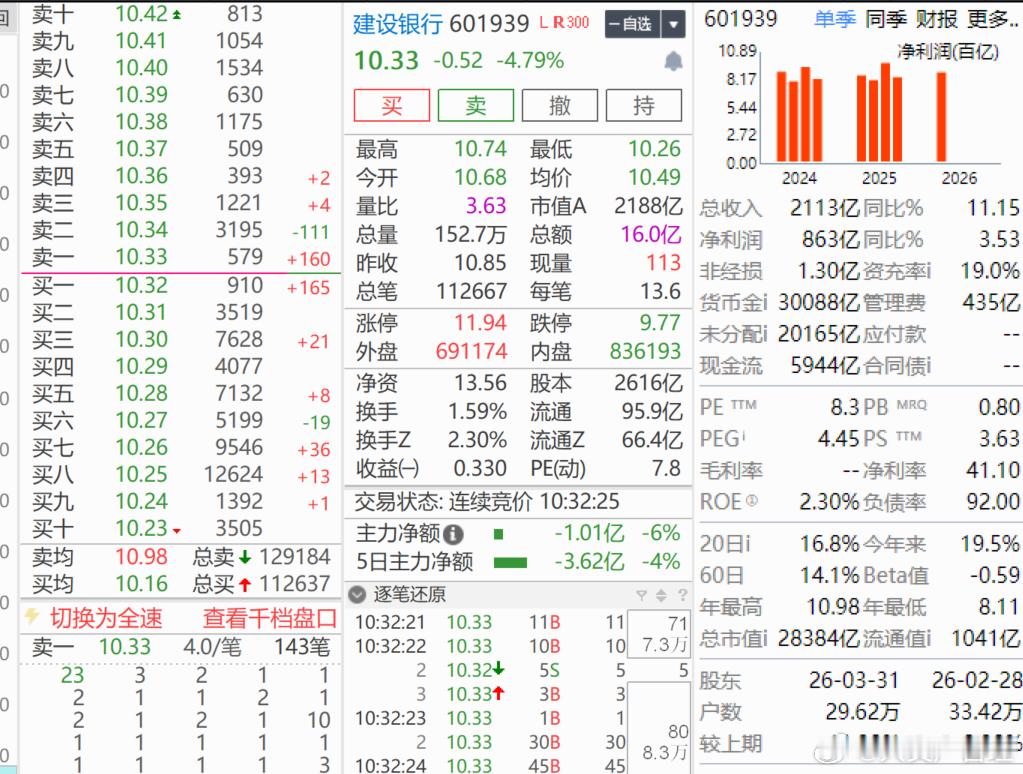1023x774 pixels.
Task: Click the green down arrow next to 总卖
Action: pos(245,557)
